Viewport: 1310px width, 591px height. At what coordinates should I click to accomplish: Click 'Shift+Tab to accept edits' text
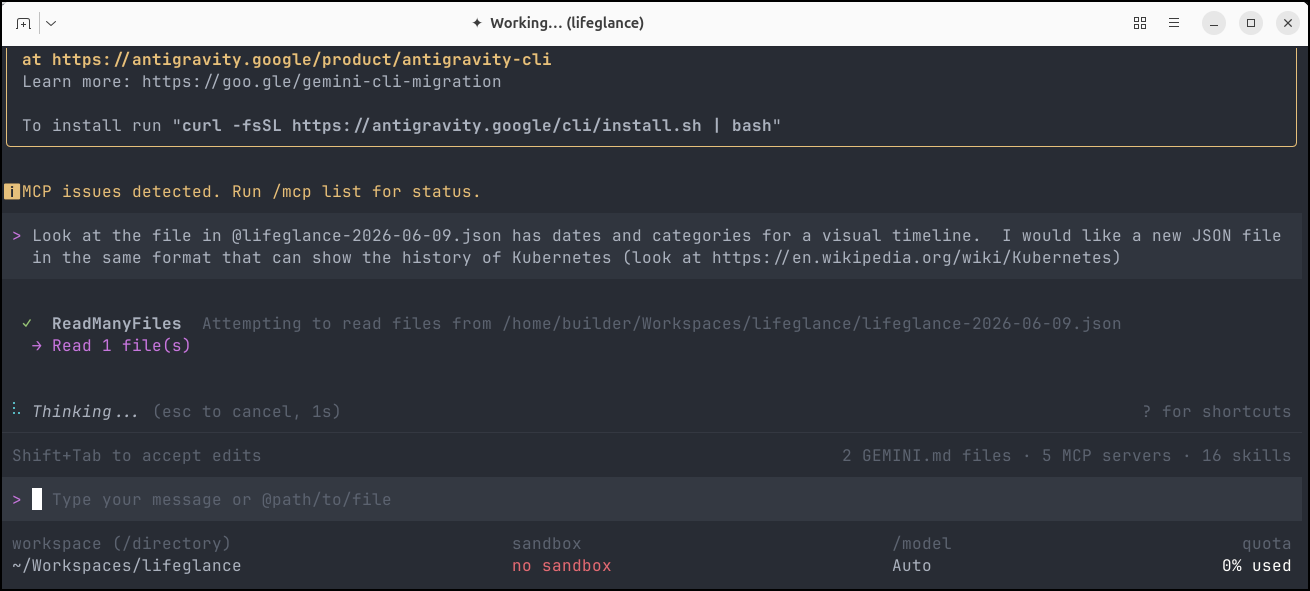137,456
